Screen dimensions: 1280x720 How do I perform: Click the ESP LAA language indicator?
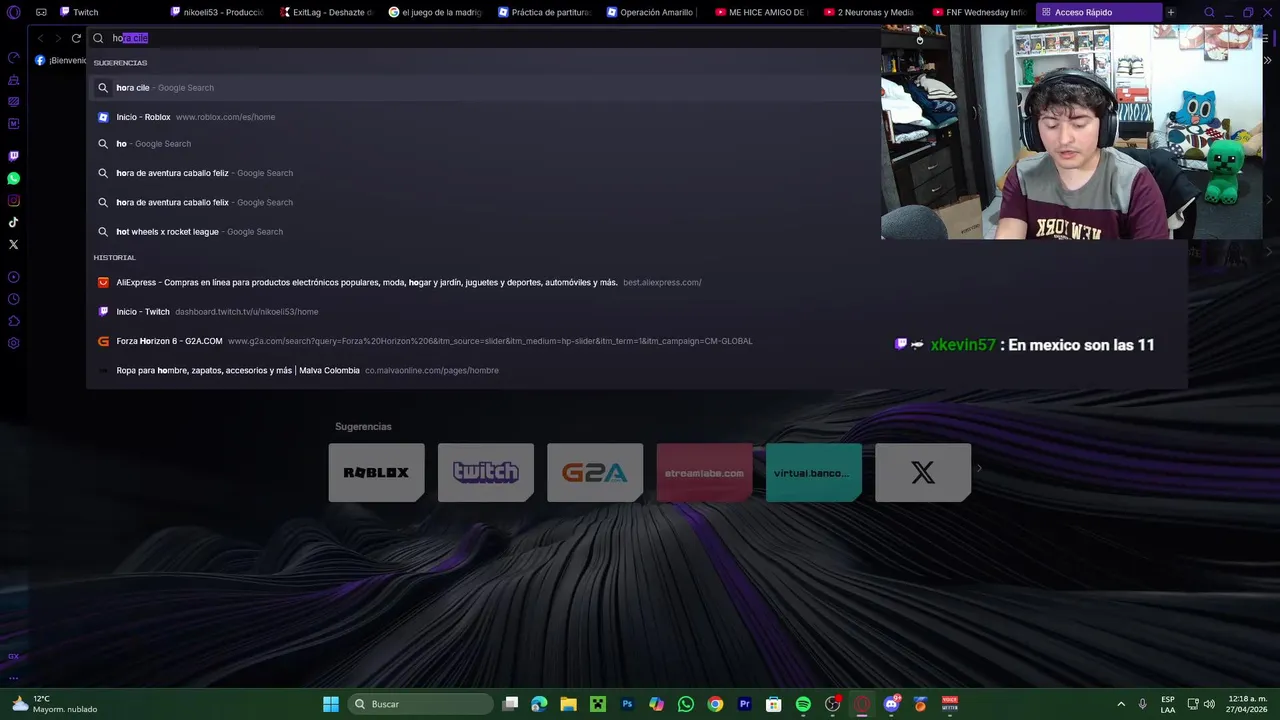pyautogui.click(x=1168, y=704)
